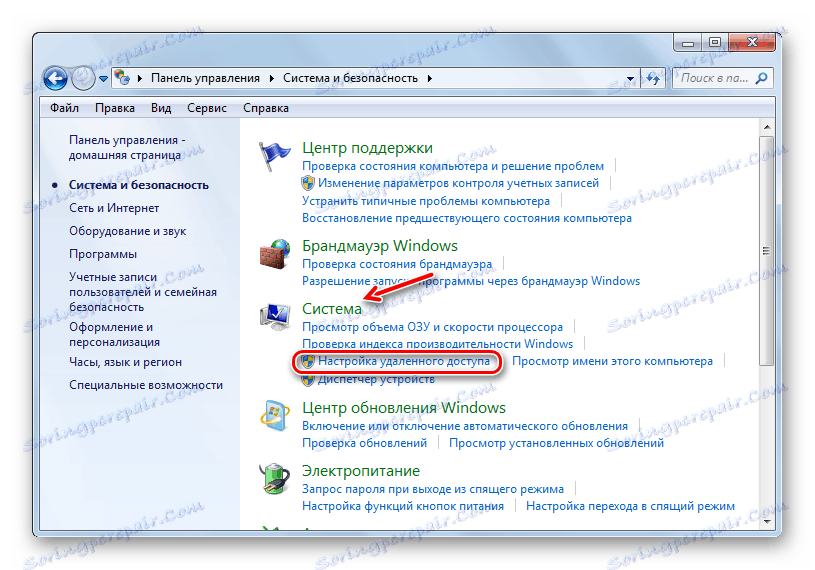Open the Справка menu
Viewport: 815px width, 570px height.
click(x=266, y=108)
